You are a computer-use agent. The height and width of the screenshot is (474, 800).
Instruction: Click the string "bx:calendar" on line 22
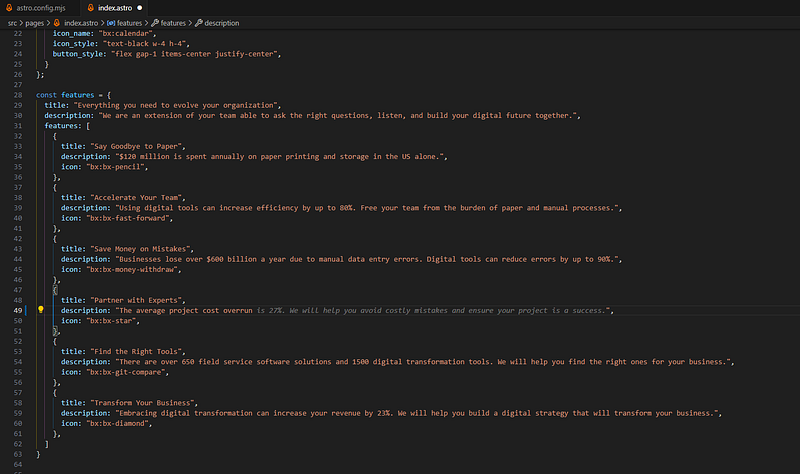coord(128,33)
